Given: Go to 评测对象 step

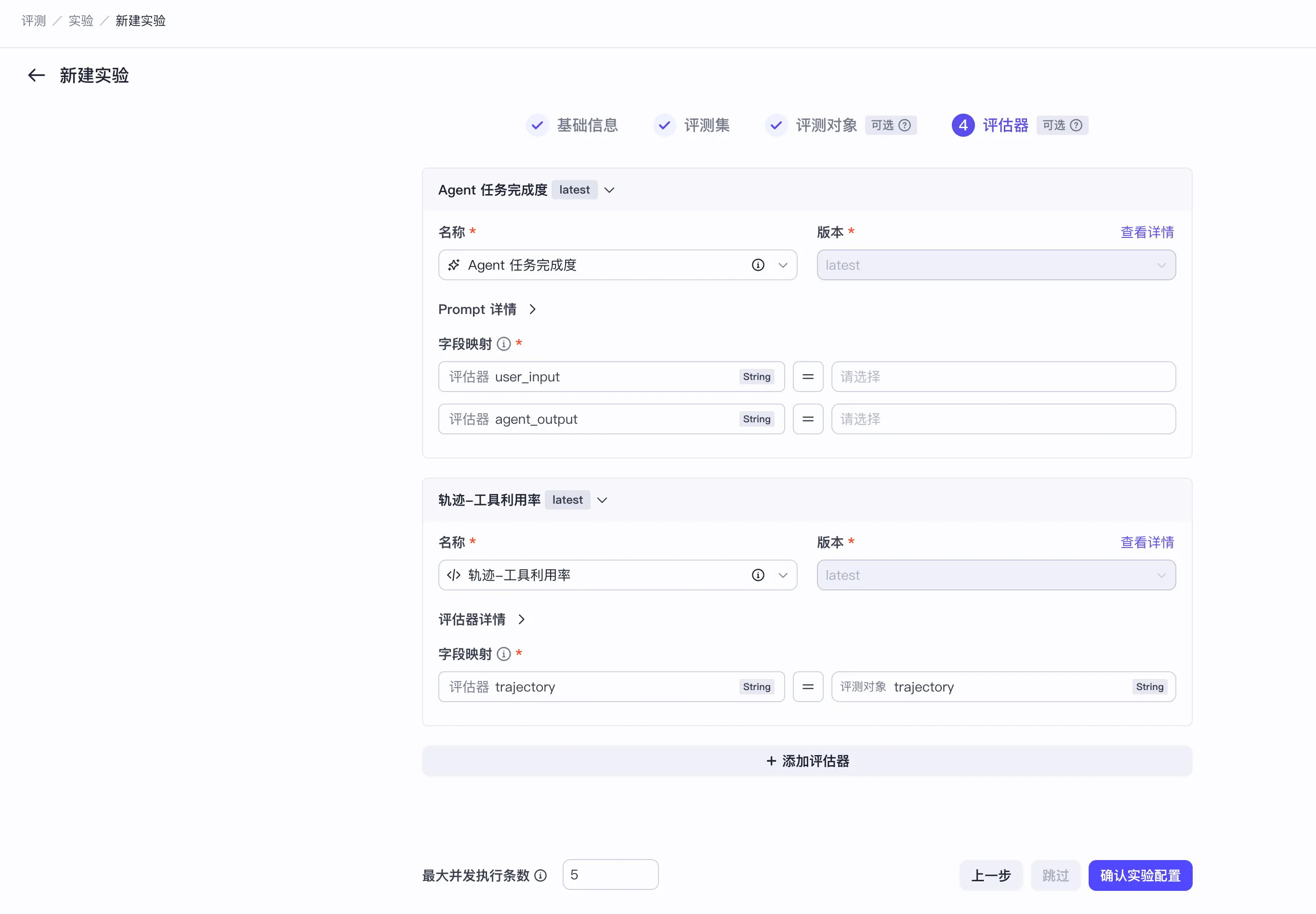Looking at the screenshot, I should [827, 125].
